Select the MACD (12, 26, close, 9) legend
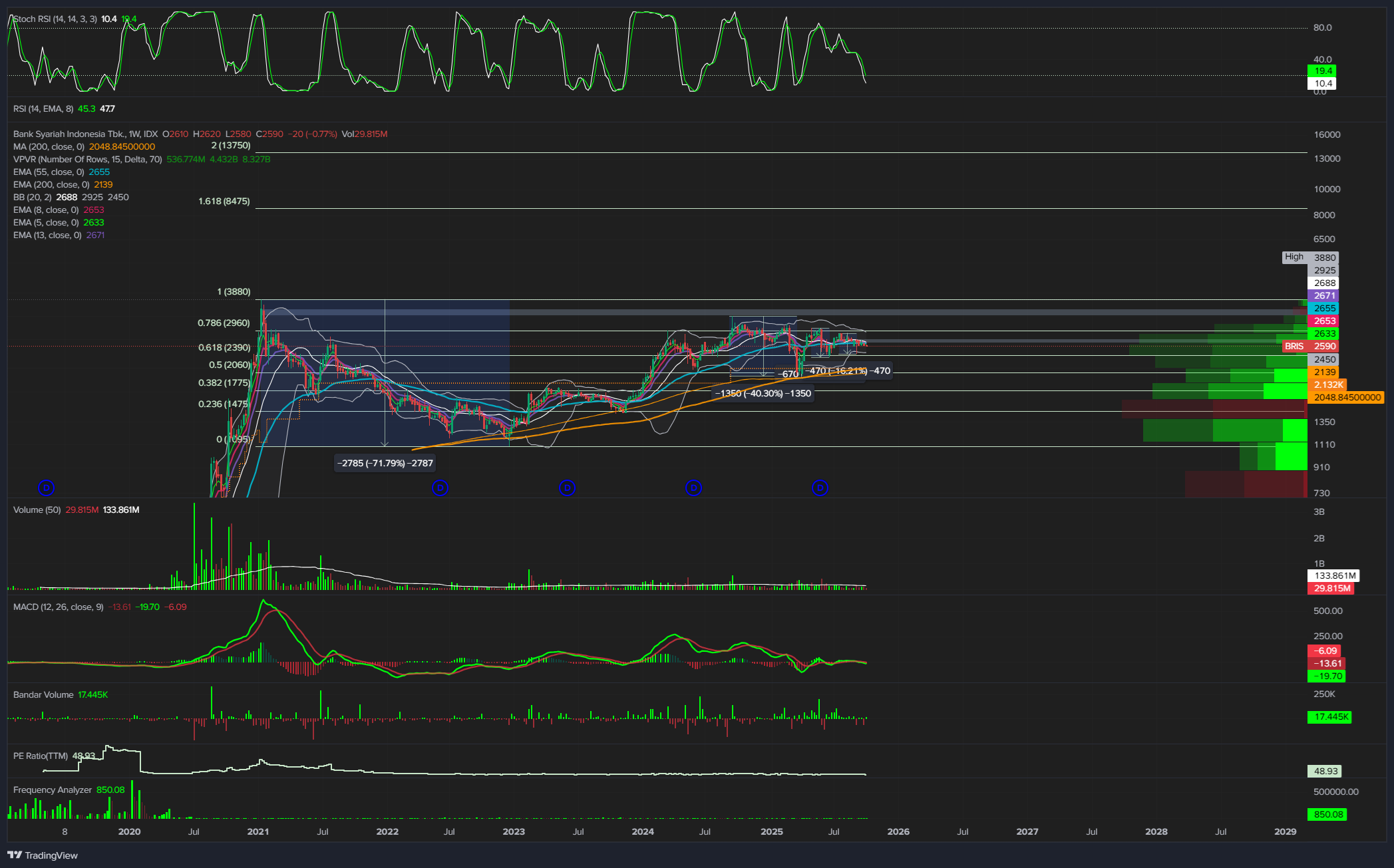The height and width of the screenshot is (868, 1394). (x=58, y=607)
